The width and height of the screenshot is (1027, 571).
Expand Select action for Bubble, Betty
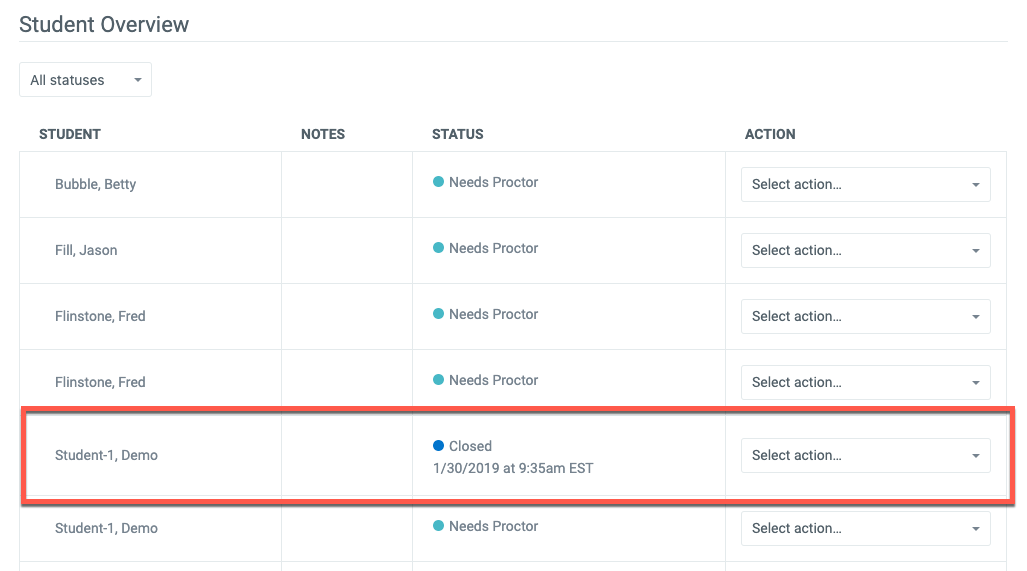pos(865,185)
